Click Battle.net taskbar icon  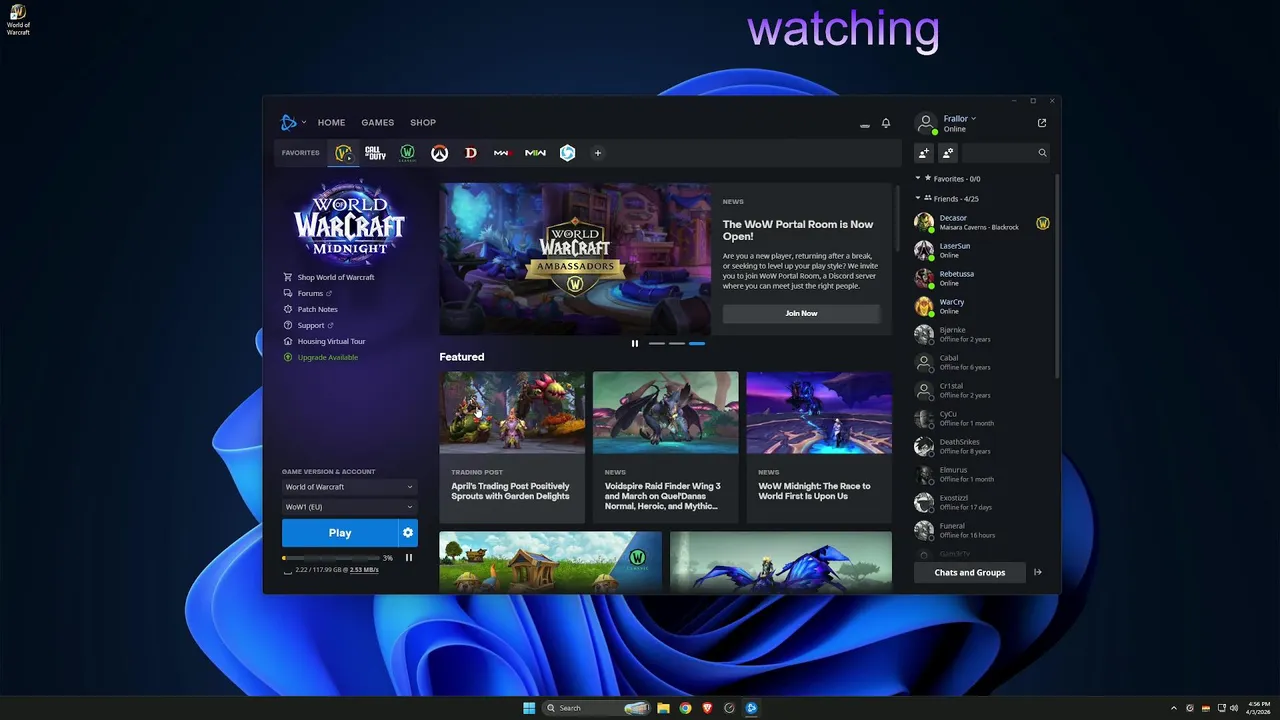click(751, 708)
